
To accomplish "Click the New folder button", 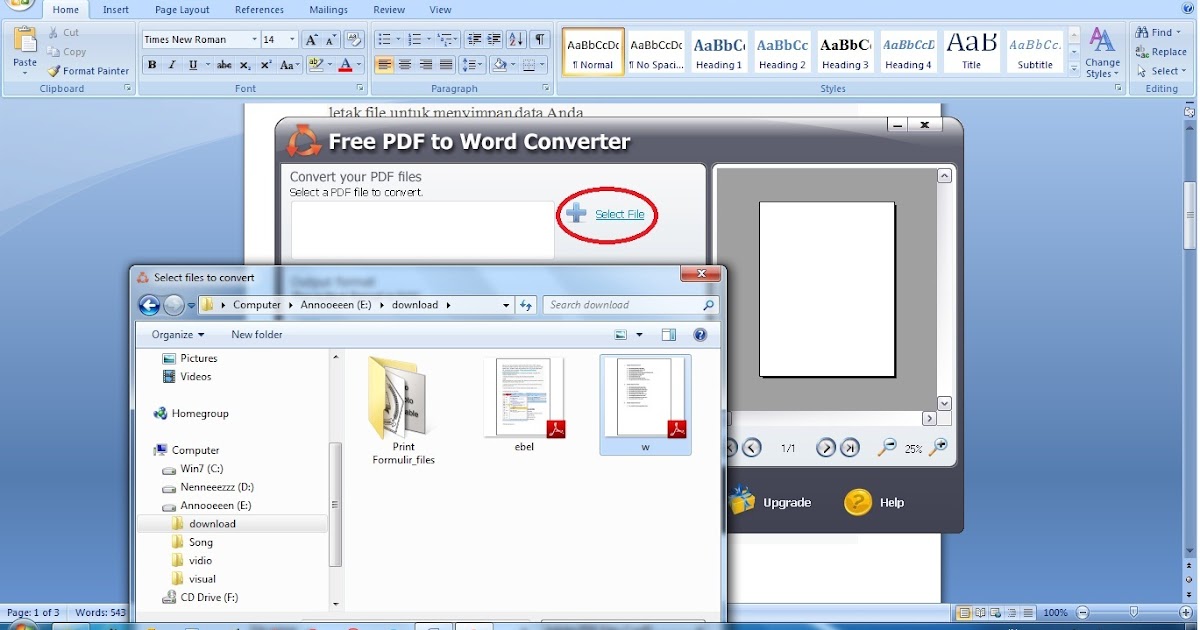I will pyautogui.click(x=256, y=334).
